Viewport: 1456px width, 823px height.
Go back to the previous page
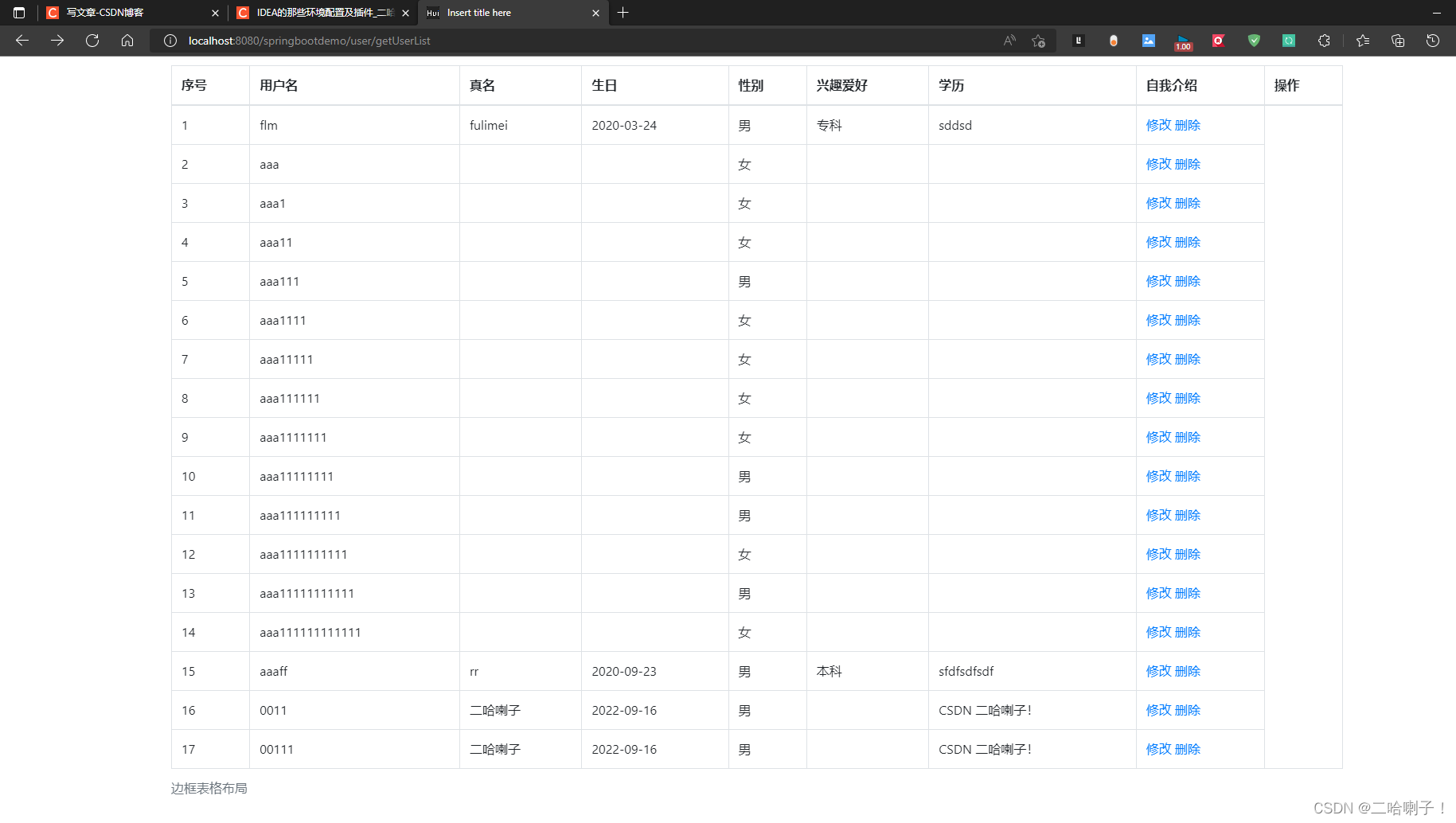coord(22,41)
